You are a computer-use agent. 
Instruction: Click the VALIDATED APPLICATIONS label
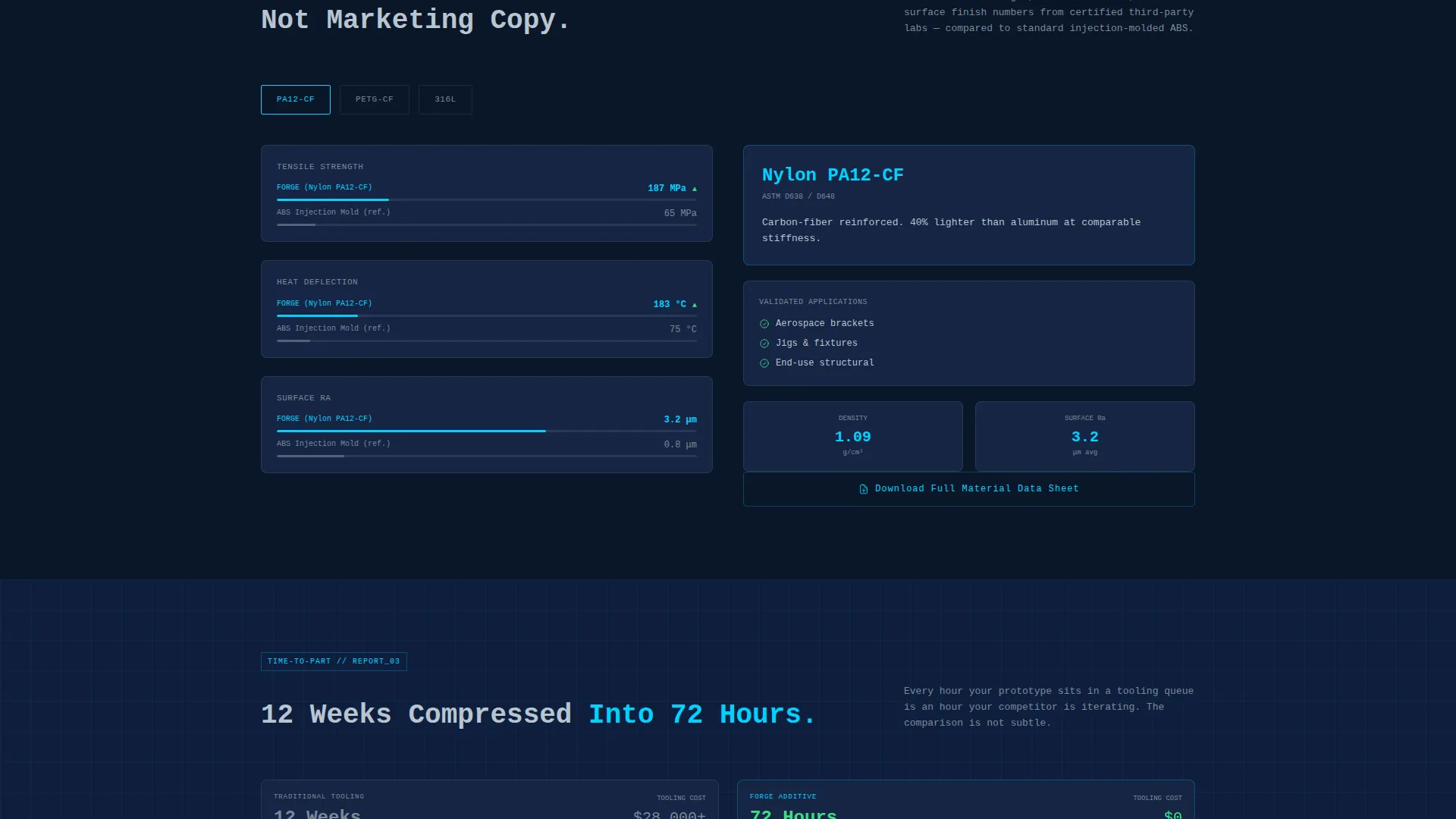[813, 302]
